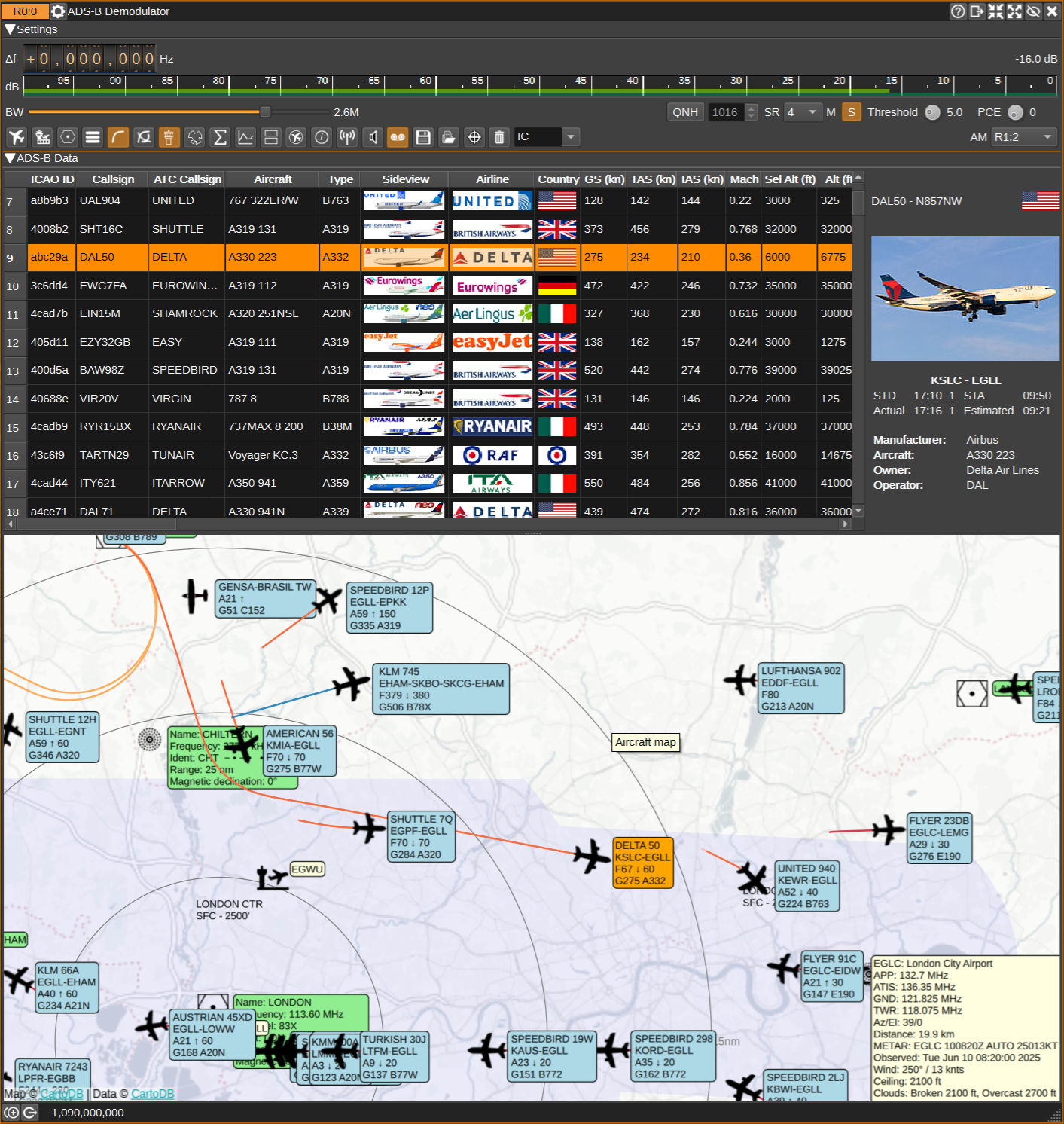The image size is (1064, 1124).
Task: Select table row with callsign UAL904
Action: (x=440, y=201)
